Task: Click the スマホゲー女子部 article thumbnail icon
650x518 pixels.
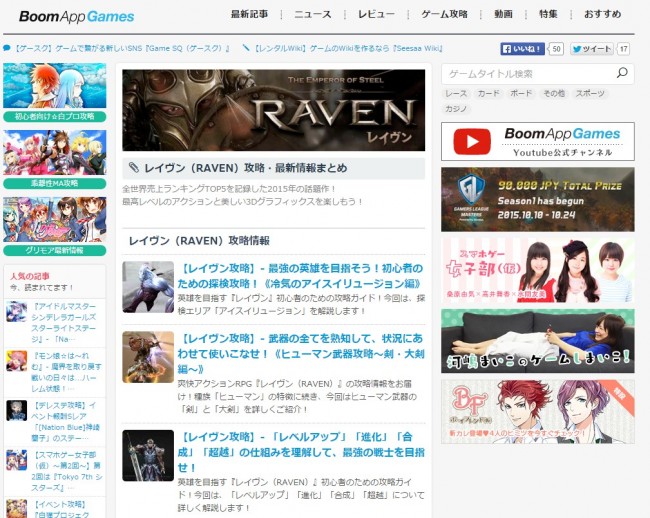Action: point(17,460)
